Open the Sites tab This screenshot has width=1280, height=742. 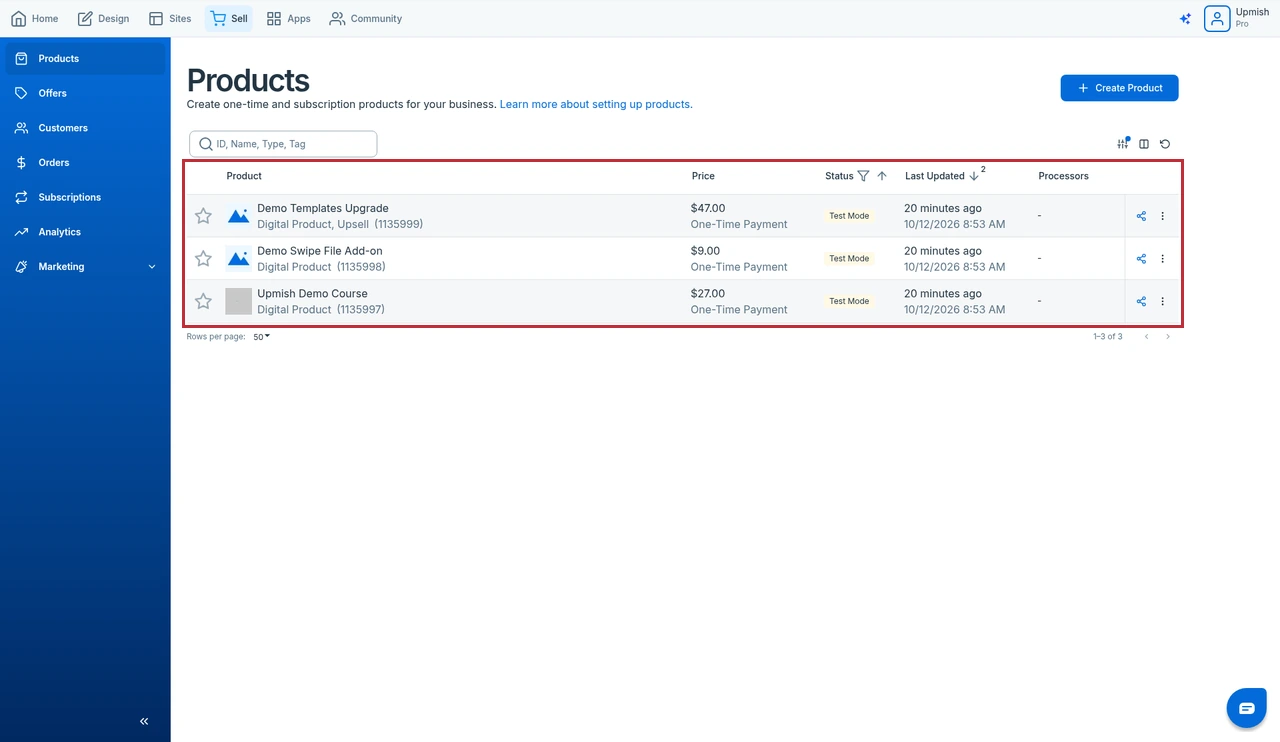pos(169,18)
